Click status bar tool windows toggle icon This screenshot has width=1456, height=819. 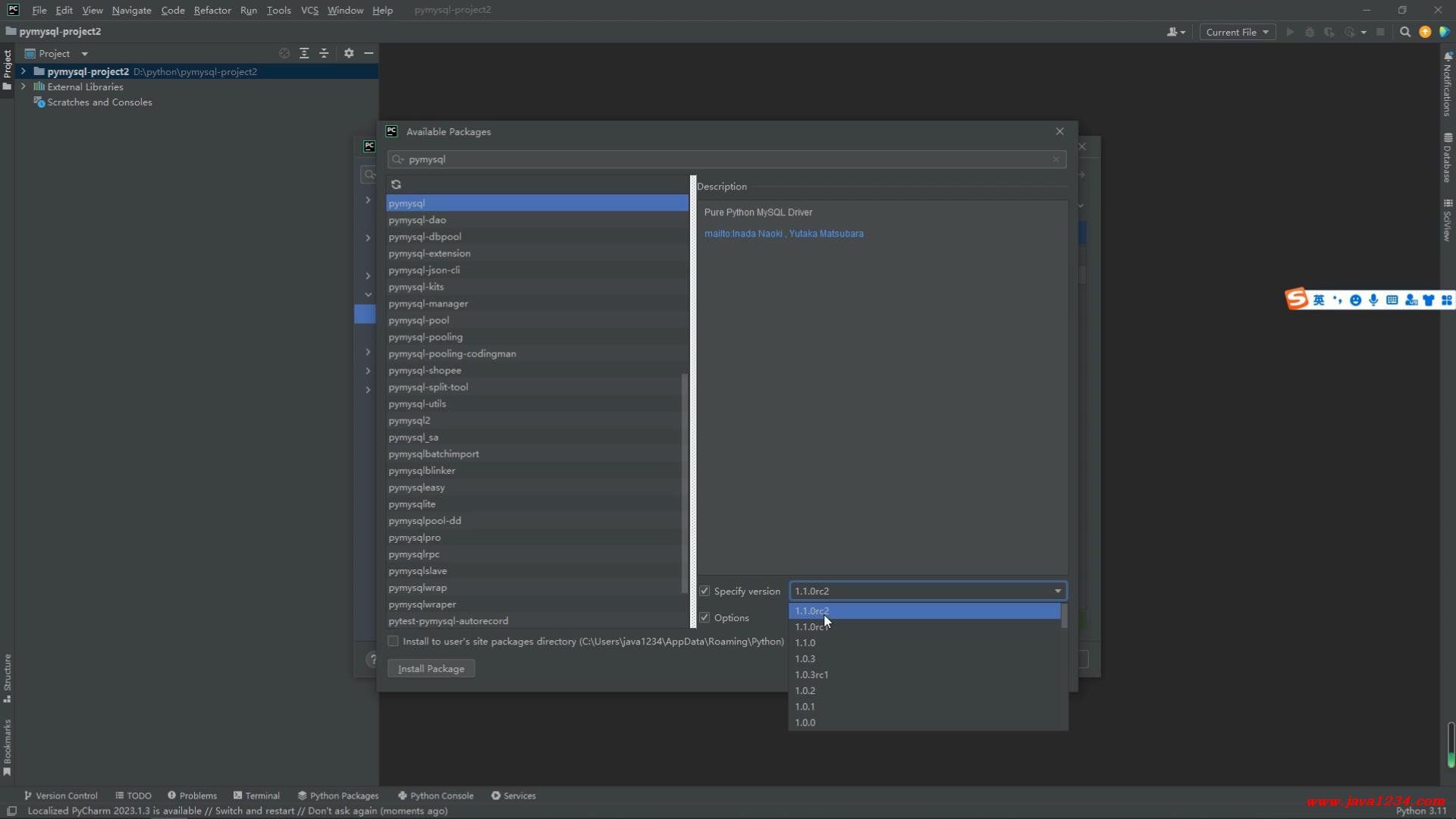coord(11,811)
